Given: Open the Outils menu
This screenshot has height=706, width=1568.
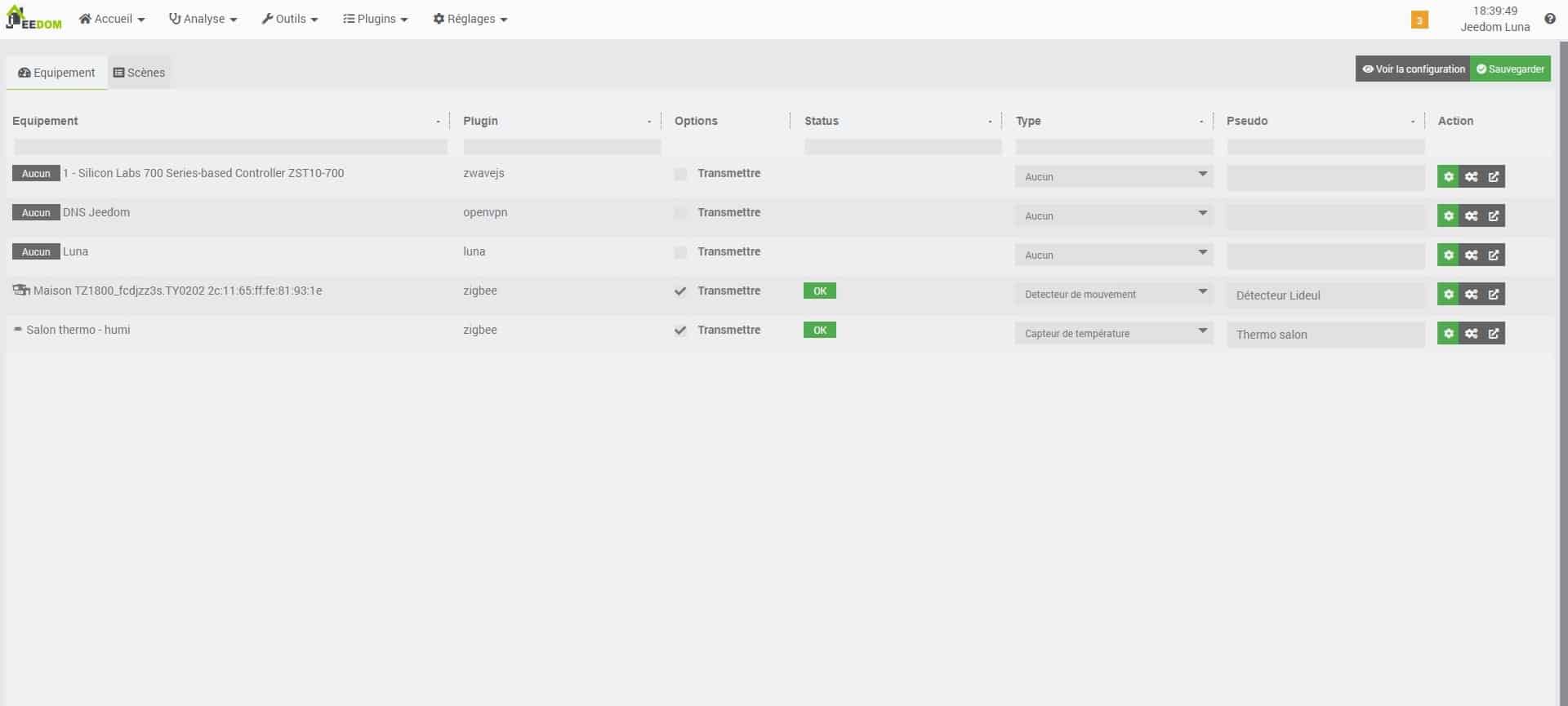Looking at the screenshot, I should (290, 19).
